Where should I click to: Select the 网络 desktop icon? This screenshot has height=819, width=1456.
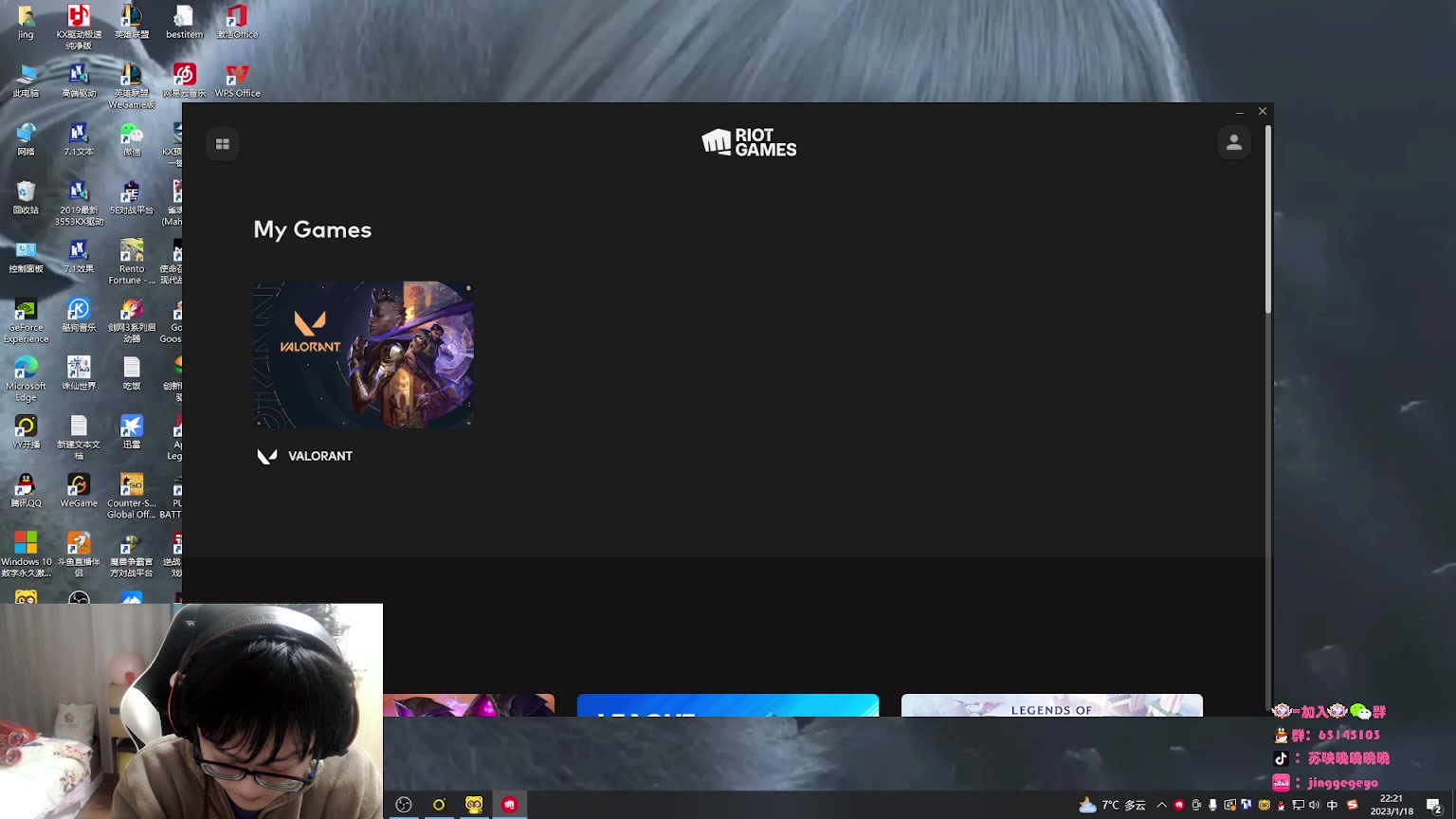coord(26,139)
